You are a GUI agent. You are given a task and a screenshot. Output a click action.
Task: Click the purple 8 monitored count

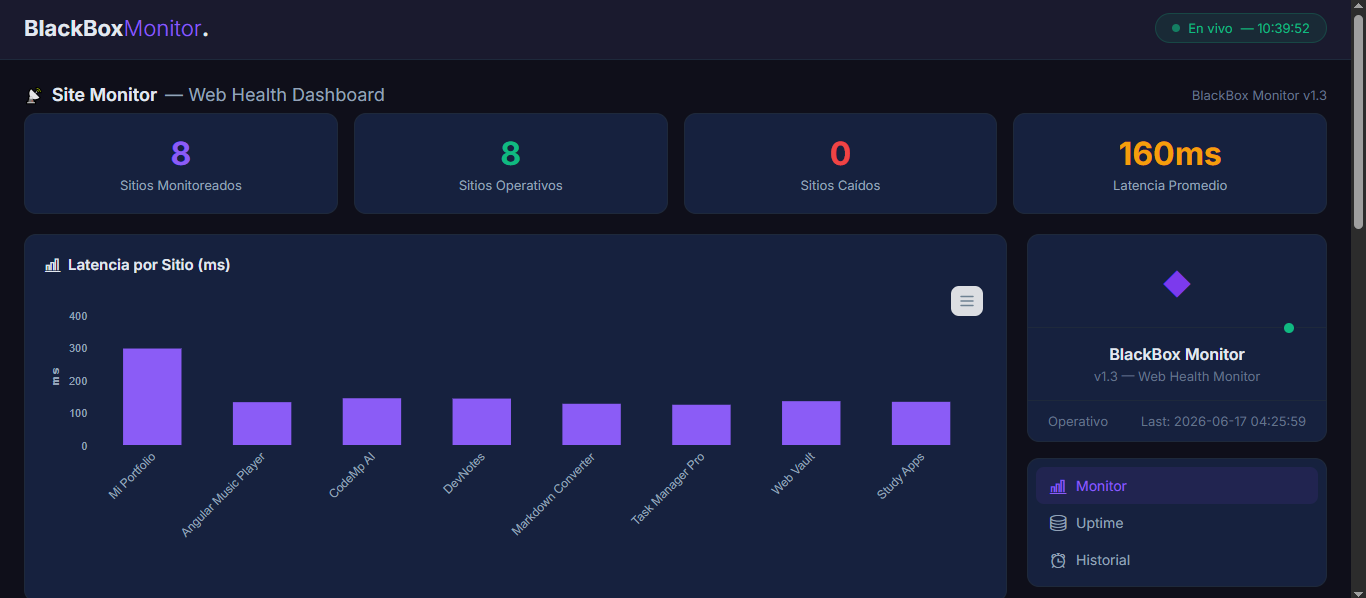point(181,153)
